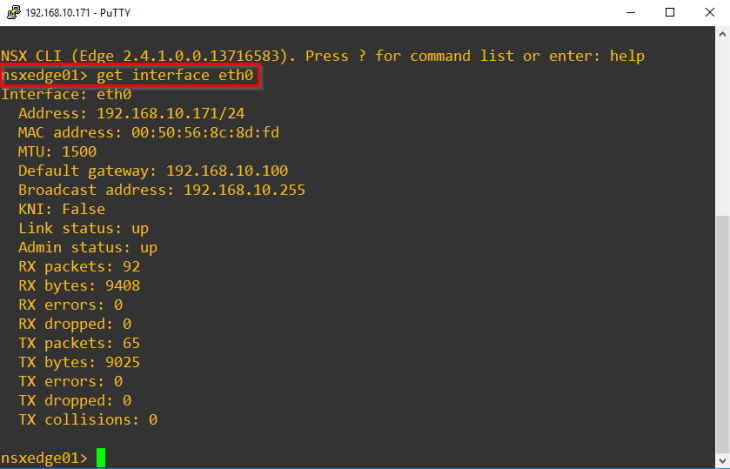730x469 pixels.
Task: Click the scrollbar up arrow
Action: 721,33
